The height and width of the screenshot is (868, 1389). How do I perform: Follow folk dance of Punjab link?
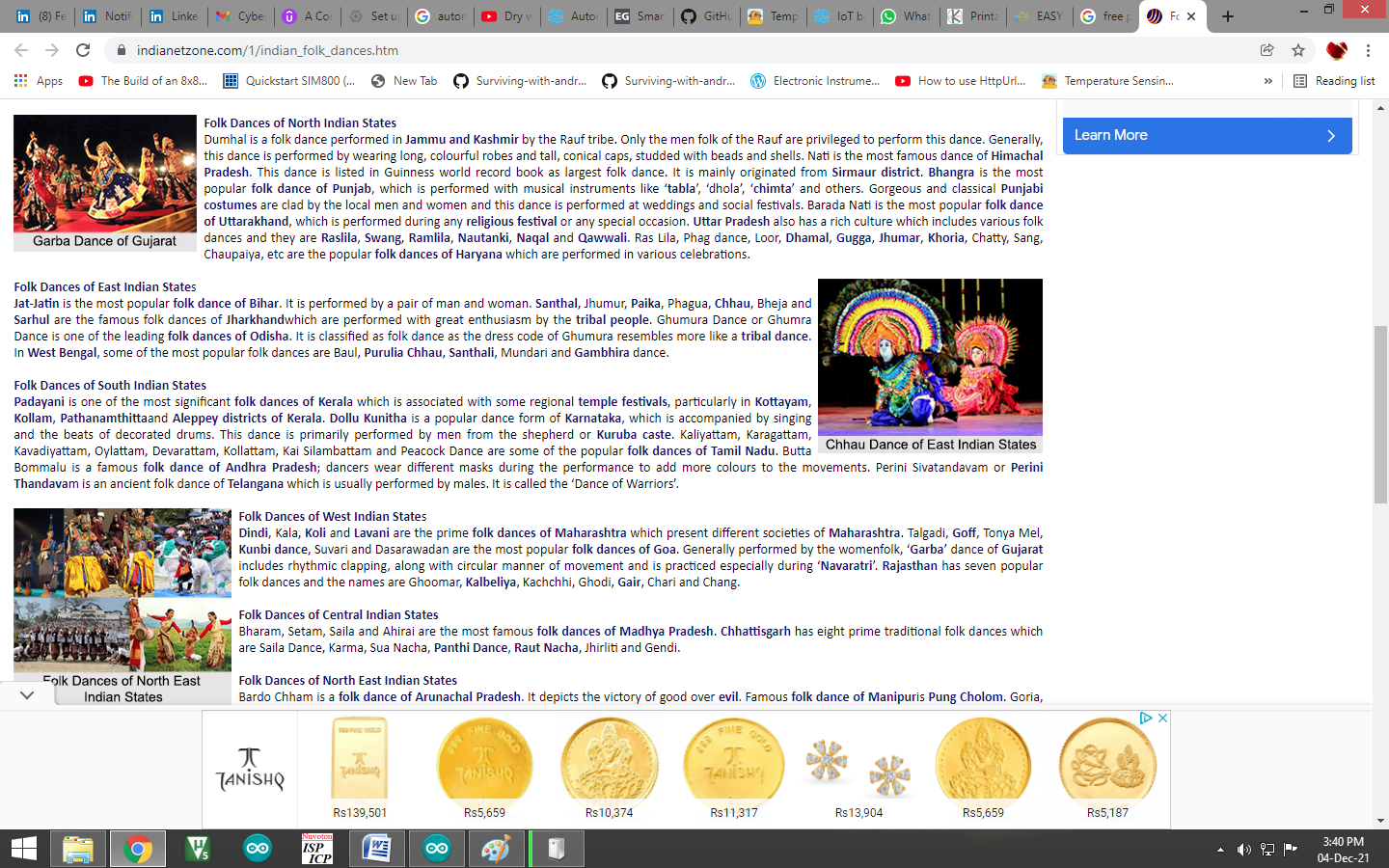pos(312,189)
